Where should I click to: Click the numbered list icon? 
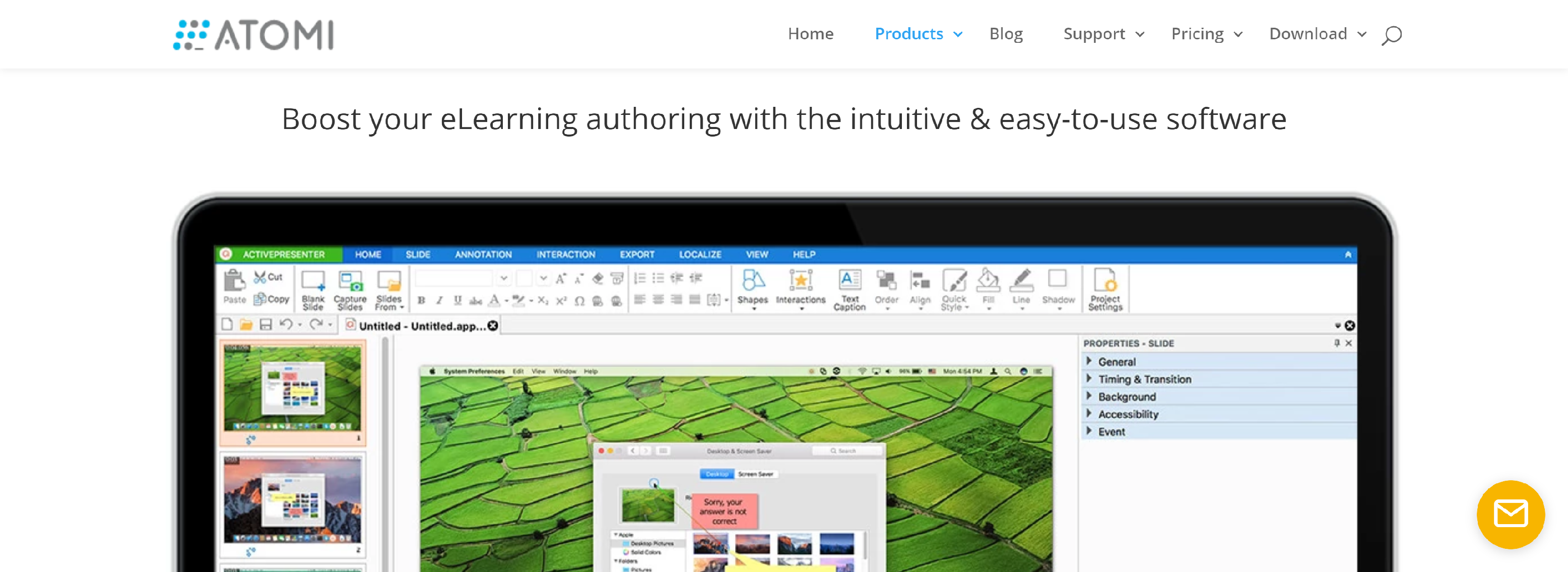click(640, 278)
